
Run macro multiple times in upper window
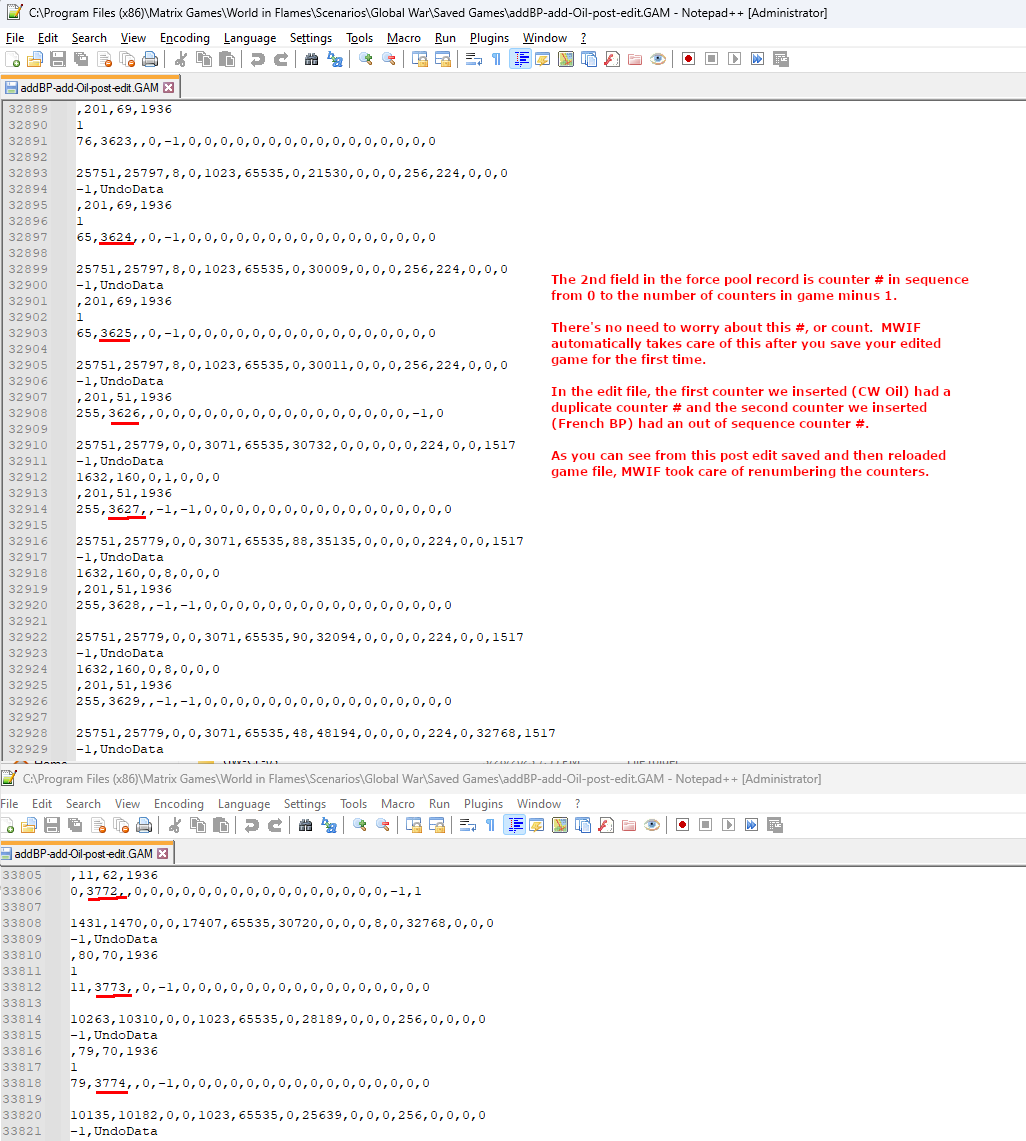click(x=757, y=60)
